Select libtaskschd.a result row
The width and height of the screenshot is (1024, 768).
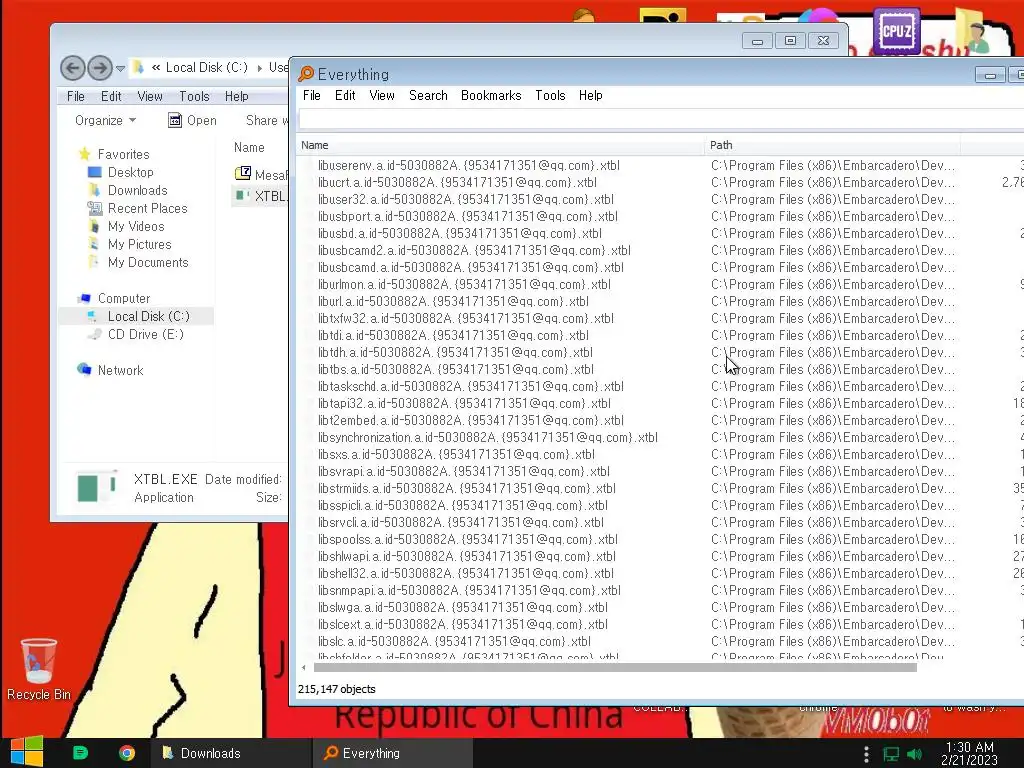[x=471, y=386]
